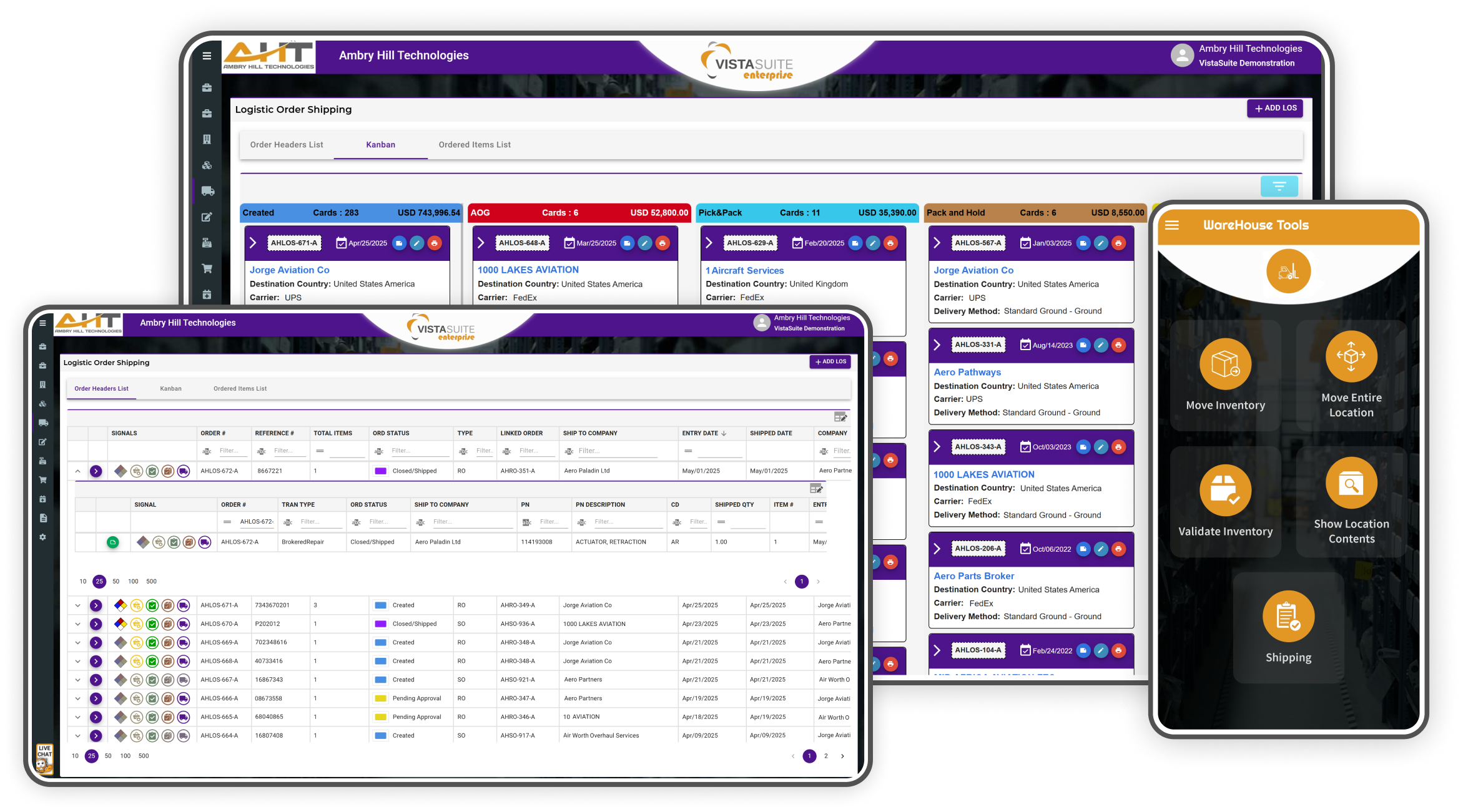1463x812 pixels.
Task: Expand the AHLOS-671-A row details
Action: coord(77,605)
